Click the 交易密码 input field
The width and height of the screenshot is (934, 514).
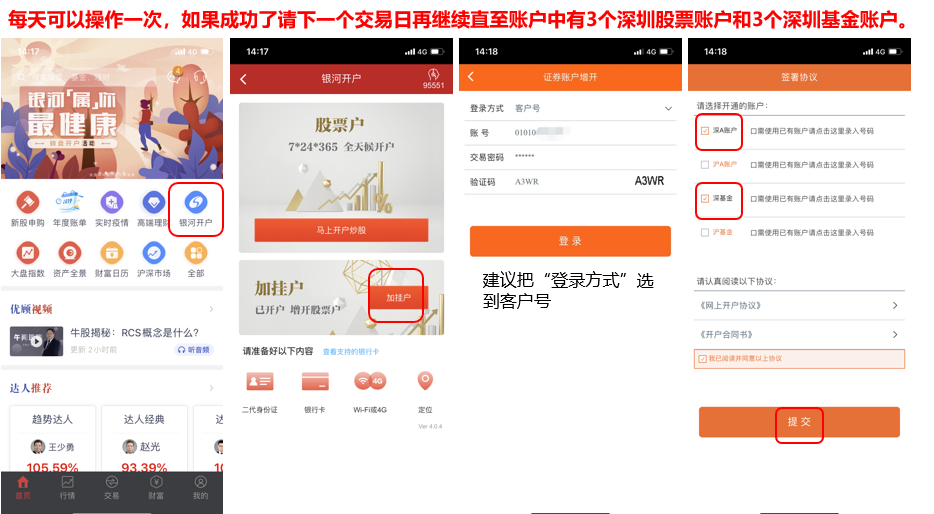coord(571,157)
